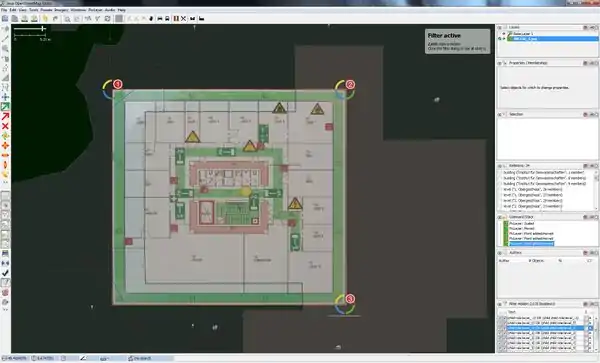This screenshot has height=363, width=600.
Task: Toggle visibility of Data Layer 1
Action: point(504,34)
